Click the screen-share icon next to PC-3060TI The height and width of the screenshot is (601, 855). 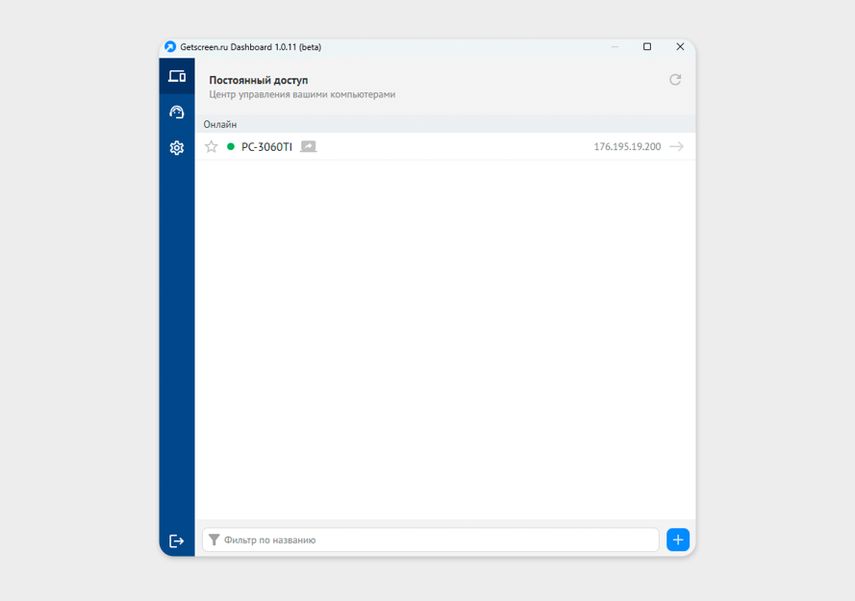308,146
